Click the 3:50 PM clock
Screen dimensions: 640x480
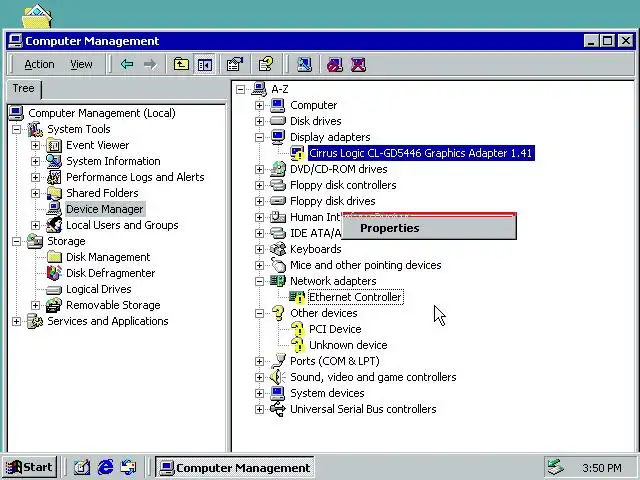pos(602,468)
